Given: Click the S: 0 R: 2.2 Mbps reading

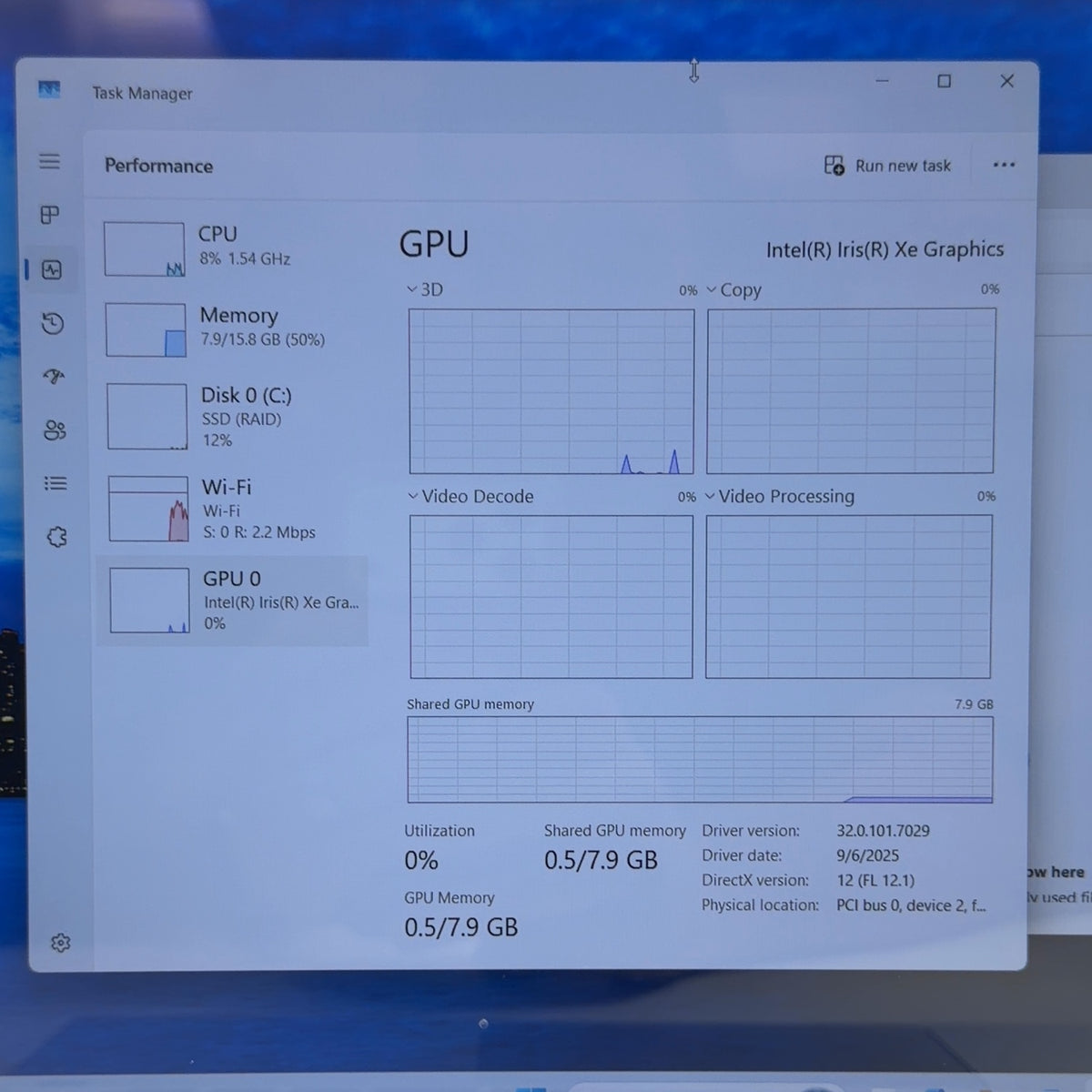Looking at the screenshot, I should [259, 532].
